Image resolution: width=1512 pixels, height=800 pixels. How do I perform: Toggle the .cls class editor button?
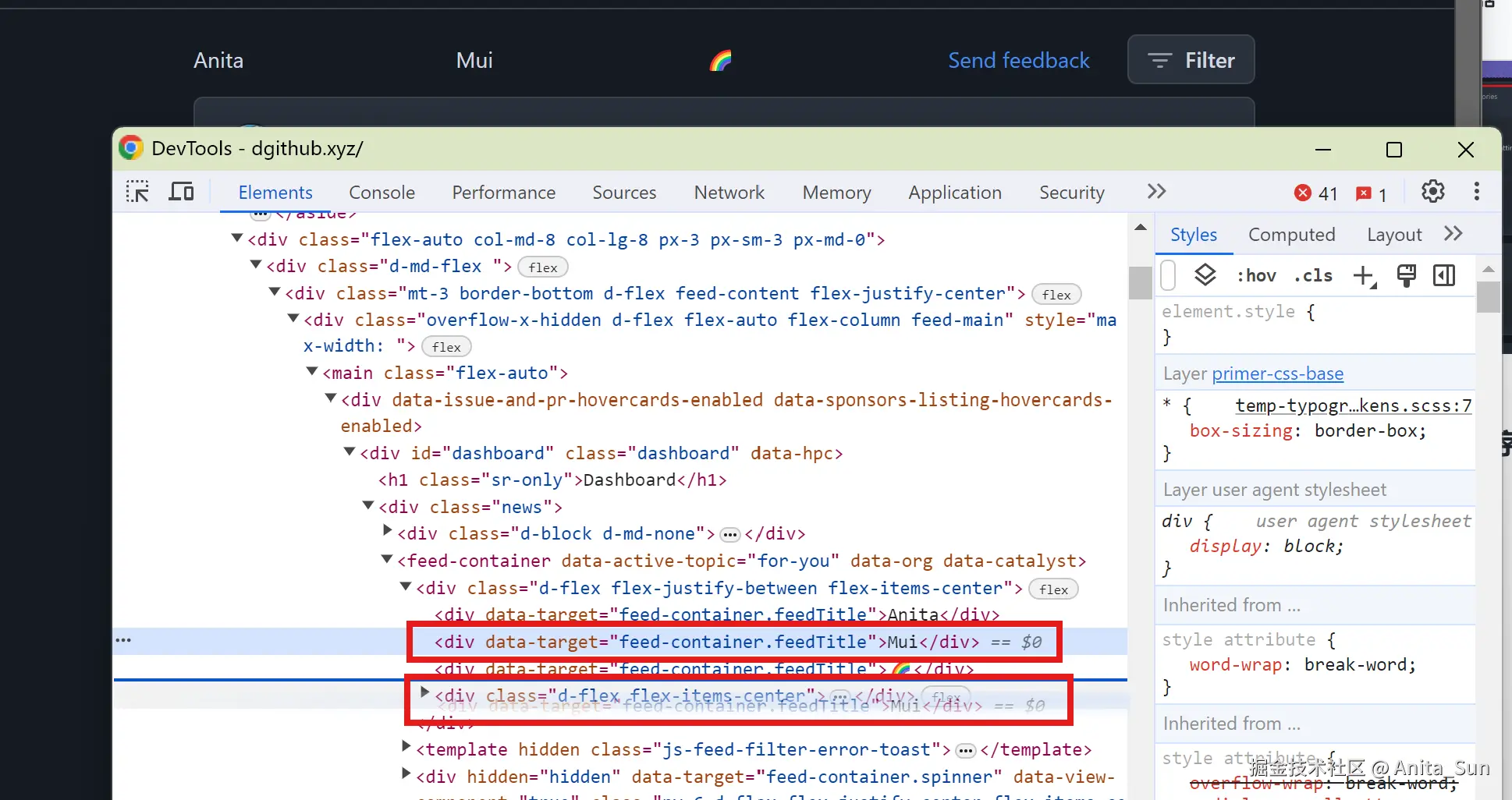tap(1313, 276)
